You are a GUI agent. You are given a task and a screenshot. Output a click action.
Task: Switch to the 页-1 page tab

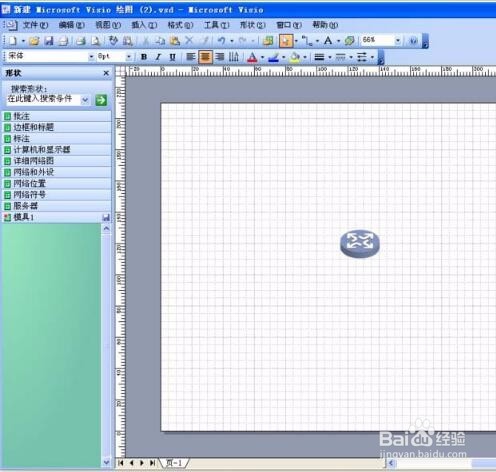(x=174, y=463)
